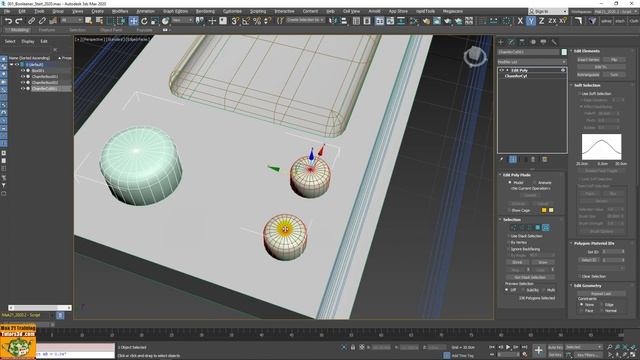Hide Box001 with its eye icon
The width and height of the screenshot is (640, 360).
pyautogui.click(x=22, y=71)
